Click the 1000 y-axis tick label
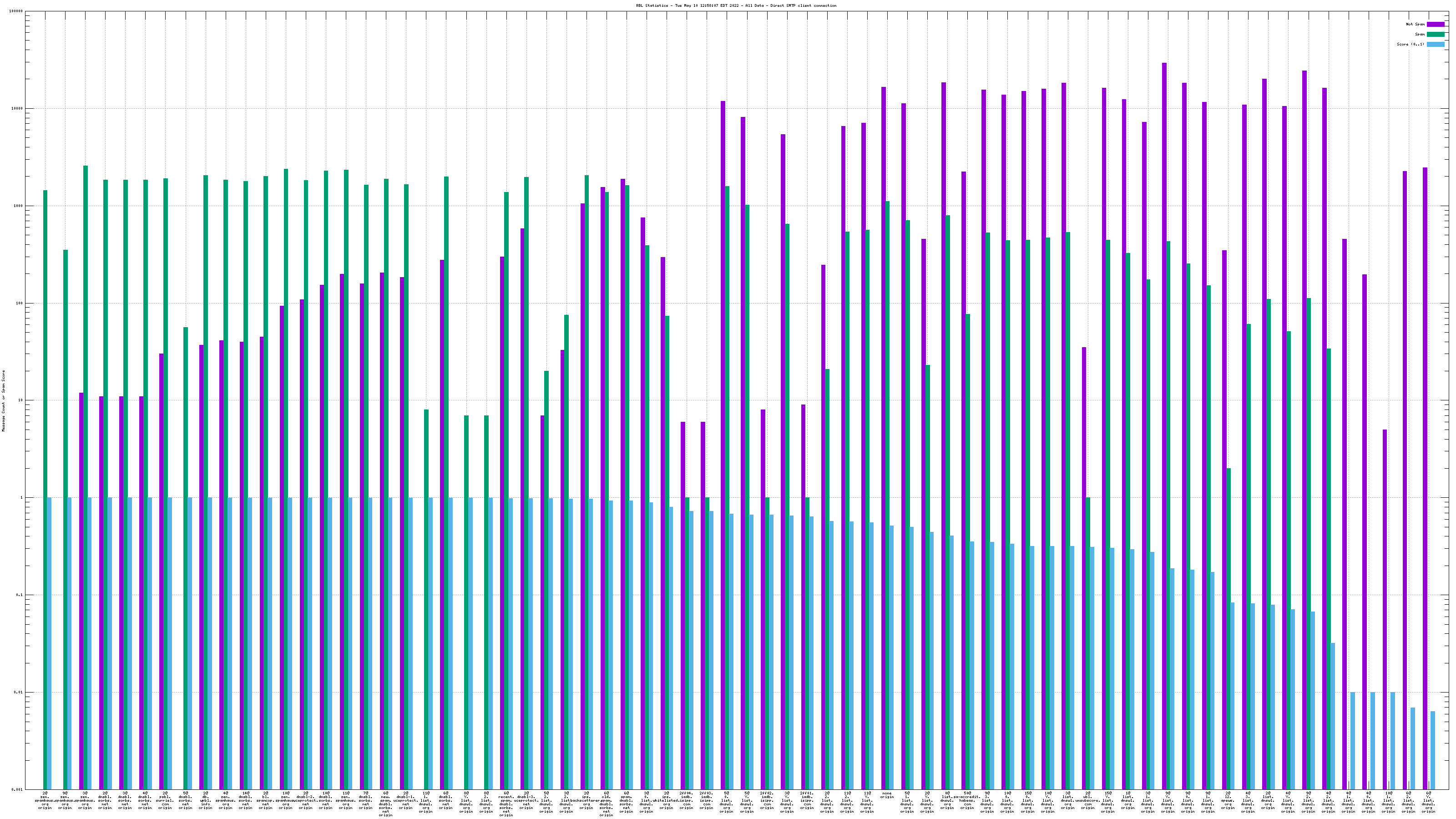The image size is (1456, 819). [18, 206]
